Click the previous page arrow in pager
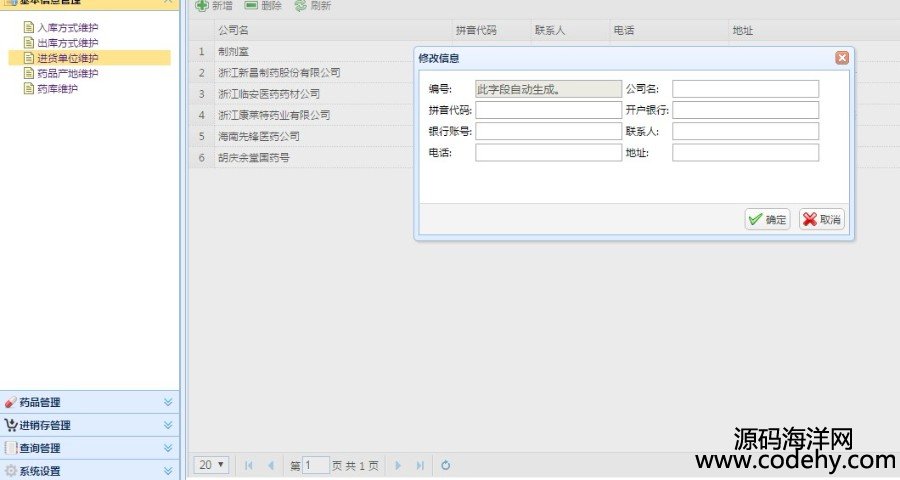This screenshot has width=900, height=480. pos(271,465)
